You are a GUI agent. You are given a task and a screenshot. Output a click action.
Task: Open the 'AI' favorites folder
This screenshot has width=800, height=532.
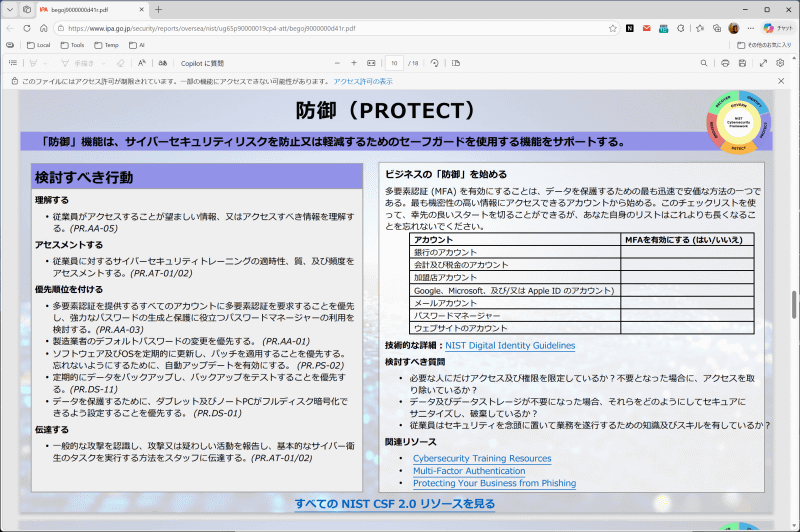(x=137, y=45)
